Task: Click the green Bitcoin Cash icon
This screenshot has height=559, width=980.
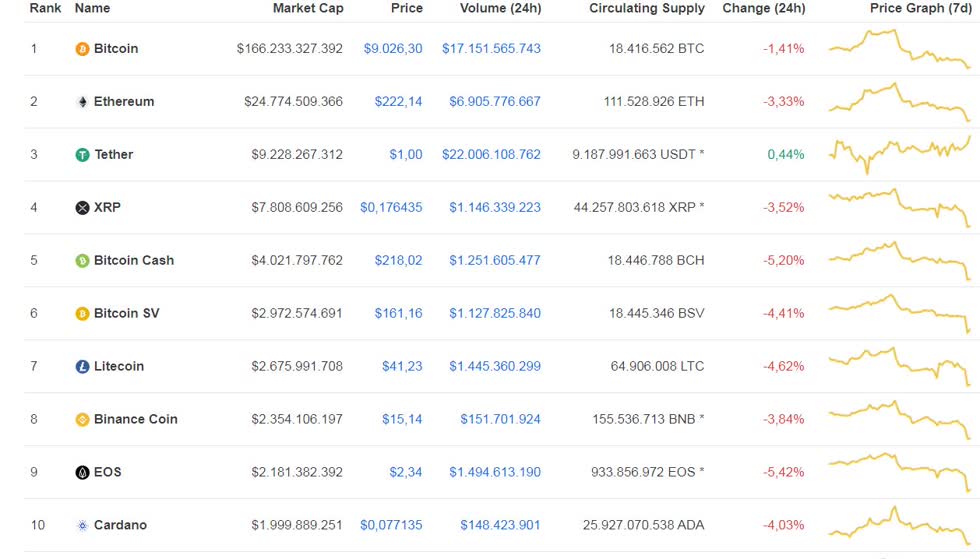Action: [x=82, y=261]
